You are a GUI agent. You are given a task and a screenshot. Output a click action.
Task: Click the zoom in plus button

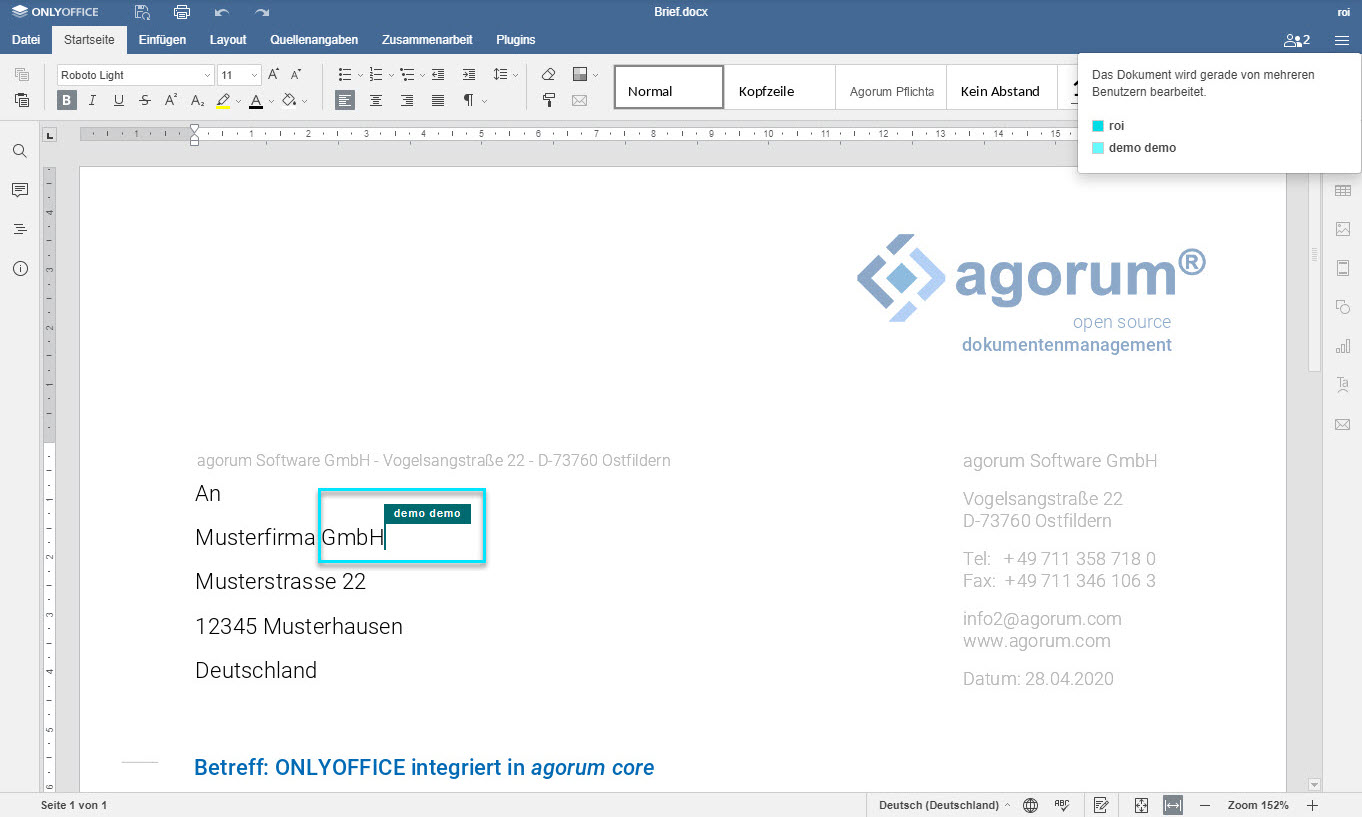click(1313, 805)
